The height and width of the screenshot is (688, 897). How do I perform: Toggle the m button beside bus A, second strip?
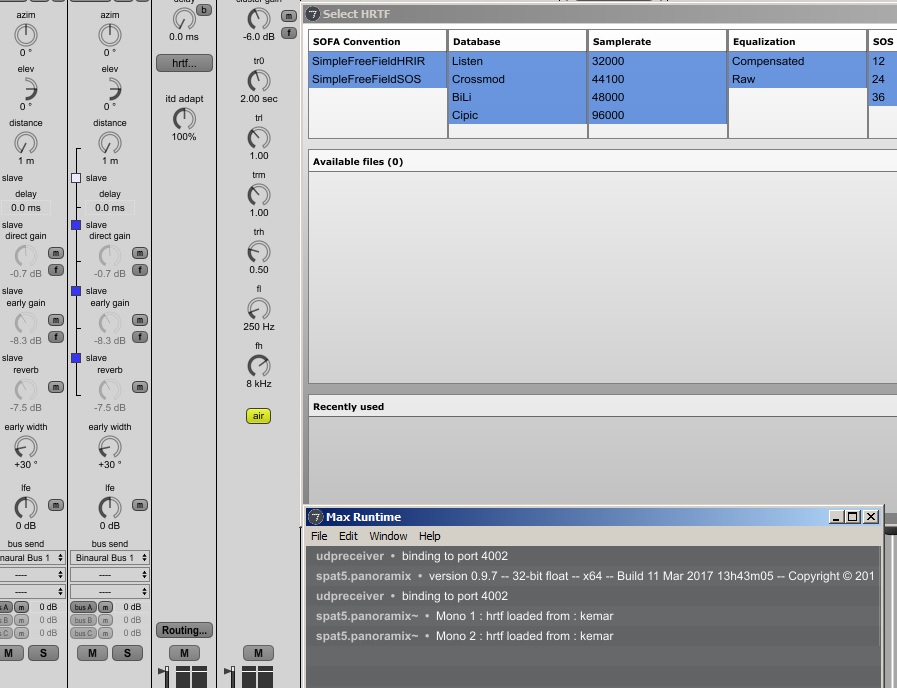[x=105, y=607]
